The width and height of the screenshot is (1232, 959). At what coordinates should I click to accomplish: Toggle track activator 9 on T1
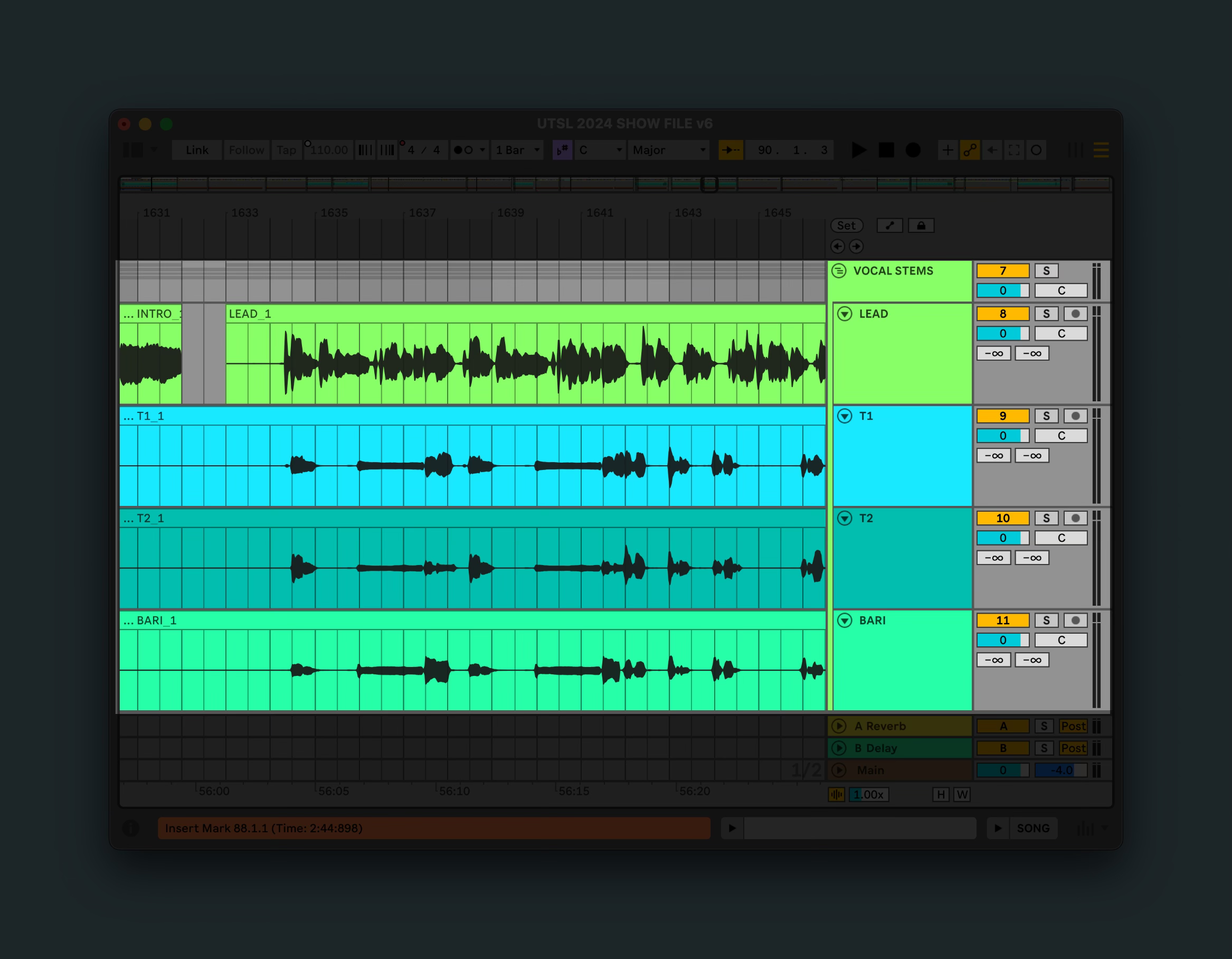1002,416
